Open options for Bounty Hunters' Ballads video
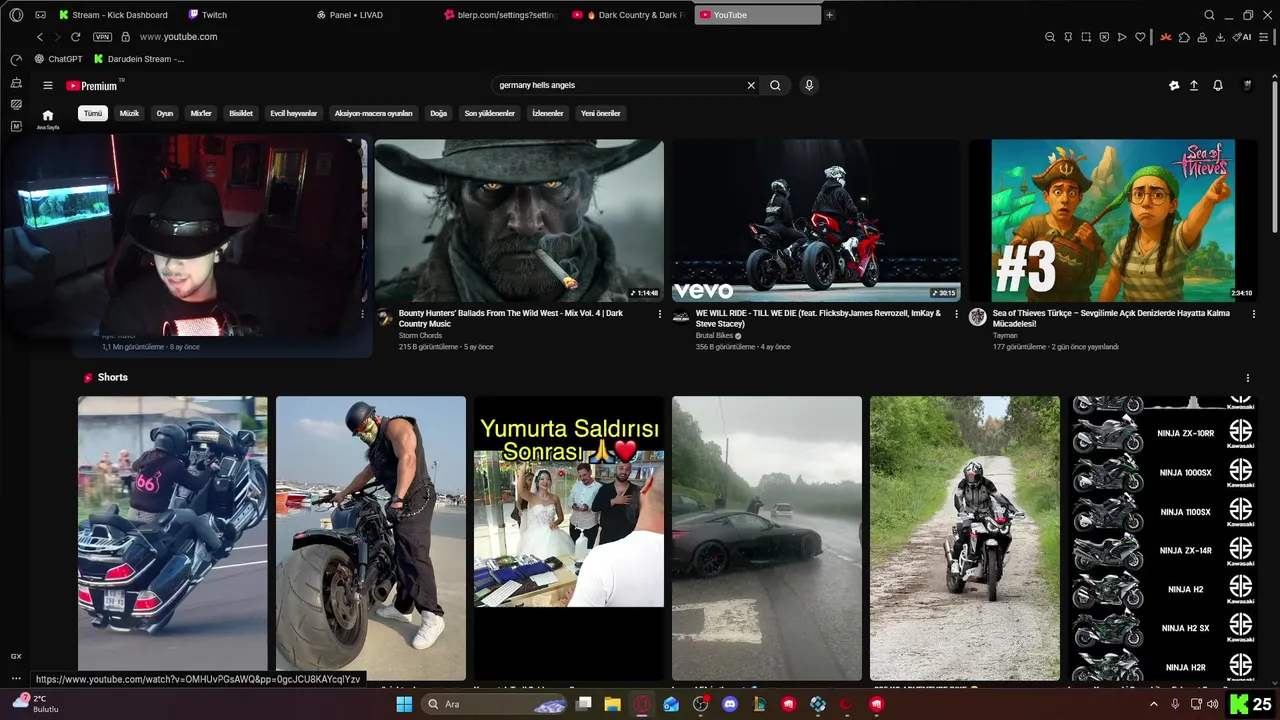 [x=660, y=314]
